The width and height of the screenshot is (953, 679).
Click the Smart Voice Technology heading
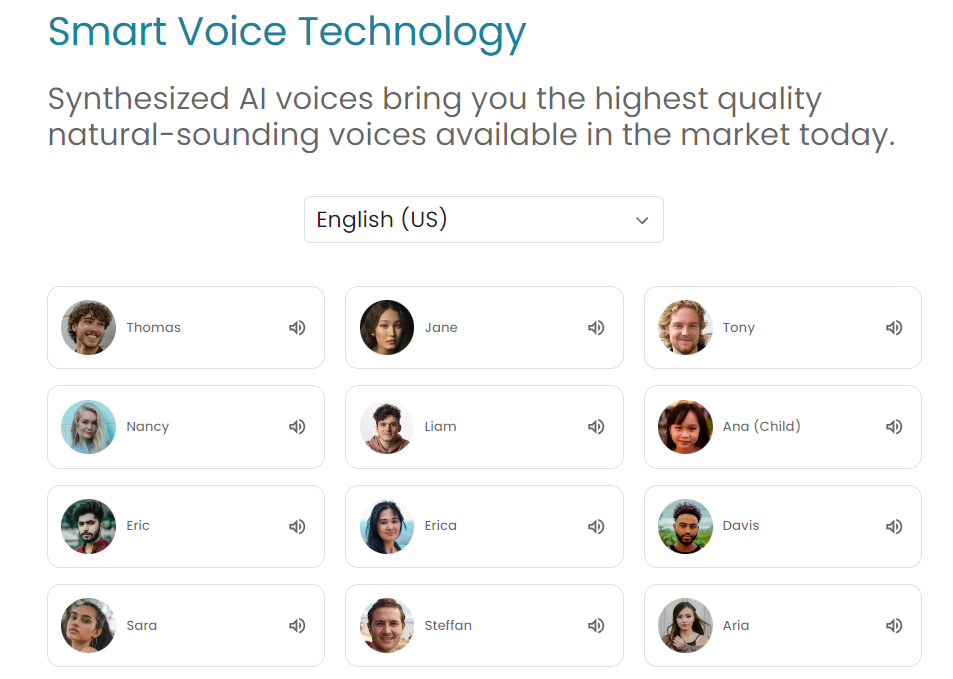click(287, 32)
